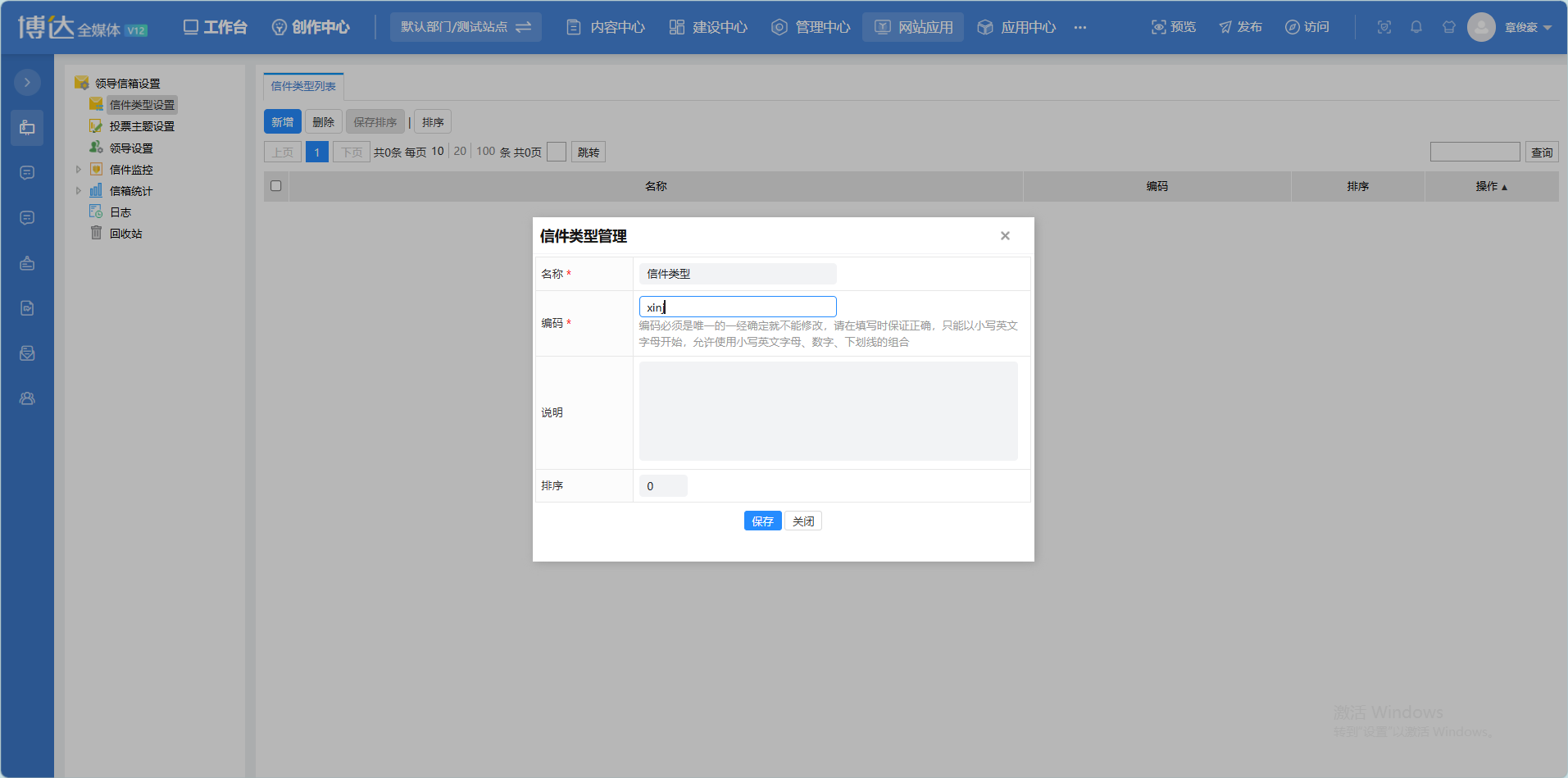This screenshot has width=1568, height=778.
Task: Click the 关闭 button in dialog
Action: [803, 521]
